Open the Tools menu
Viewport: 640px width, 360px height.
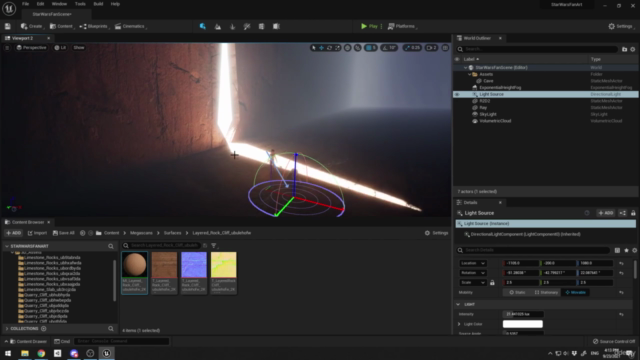(x=80, y=4)
